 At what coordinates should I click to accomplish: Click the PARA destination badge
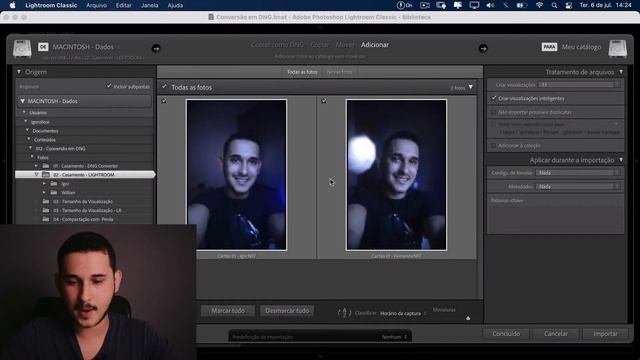point(549,47)
